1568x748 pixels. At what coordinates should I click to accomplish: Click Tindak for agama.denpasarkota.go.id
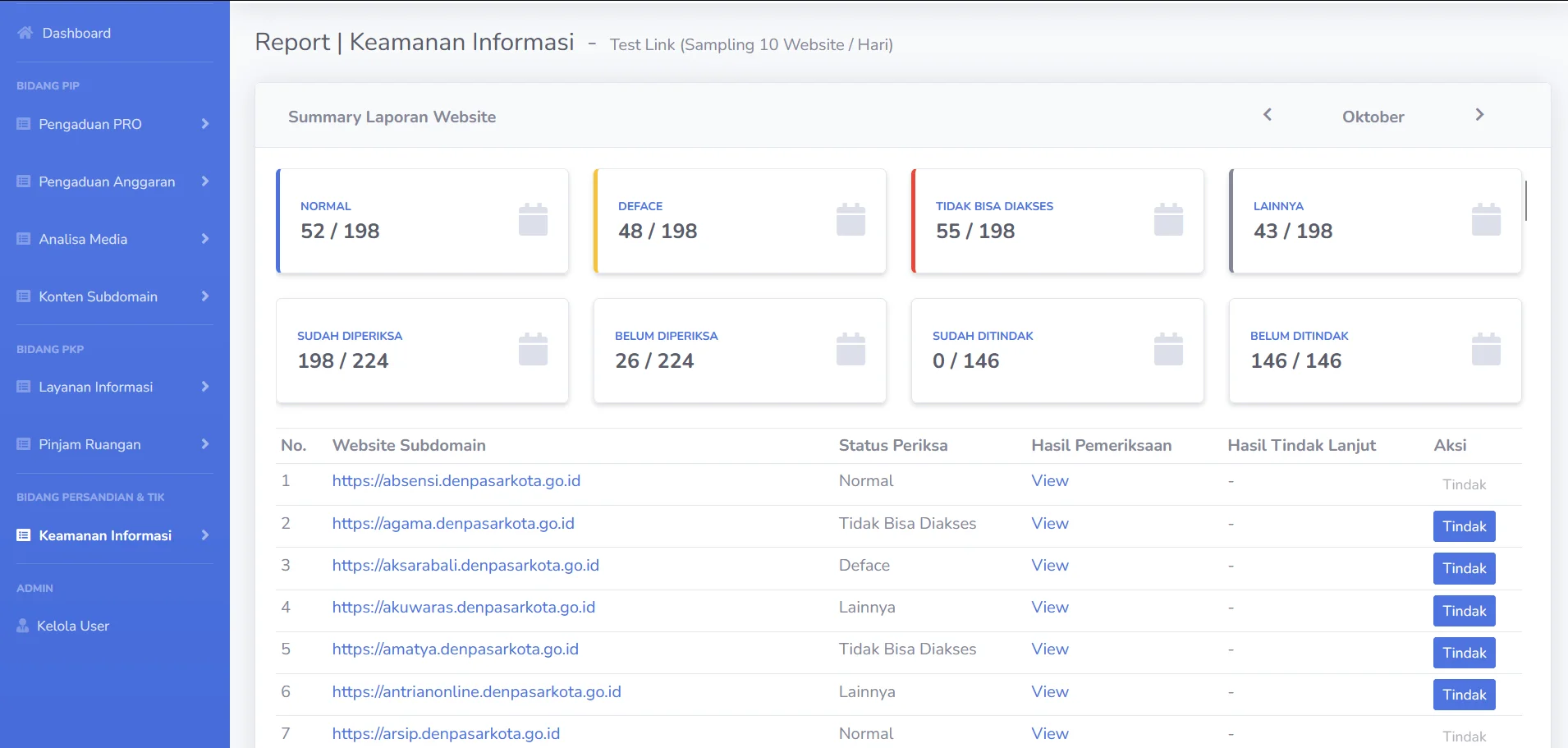click(x=1464, y=525)
